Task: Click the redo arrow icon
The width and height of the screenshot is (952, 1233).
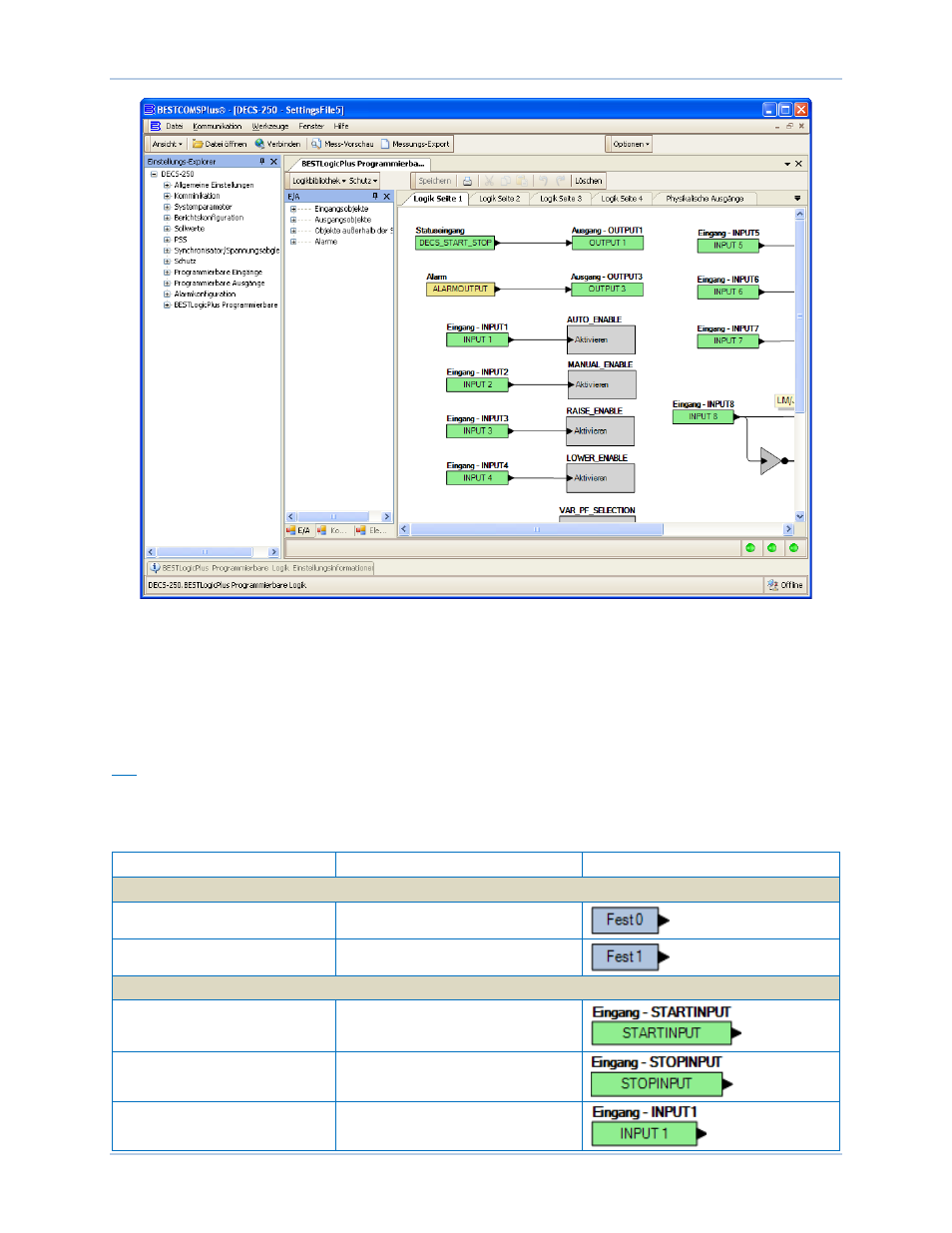Action: [x=561, y=181]
